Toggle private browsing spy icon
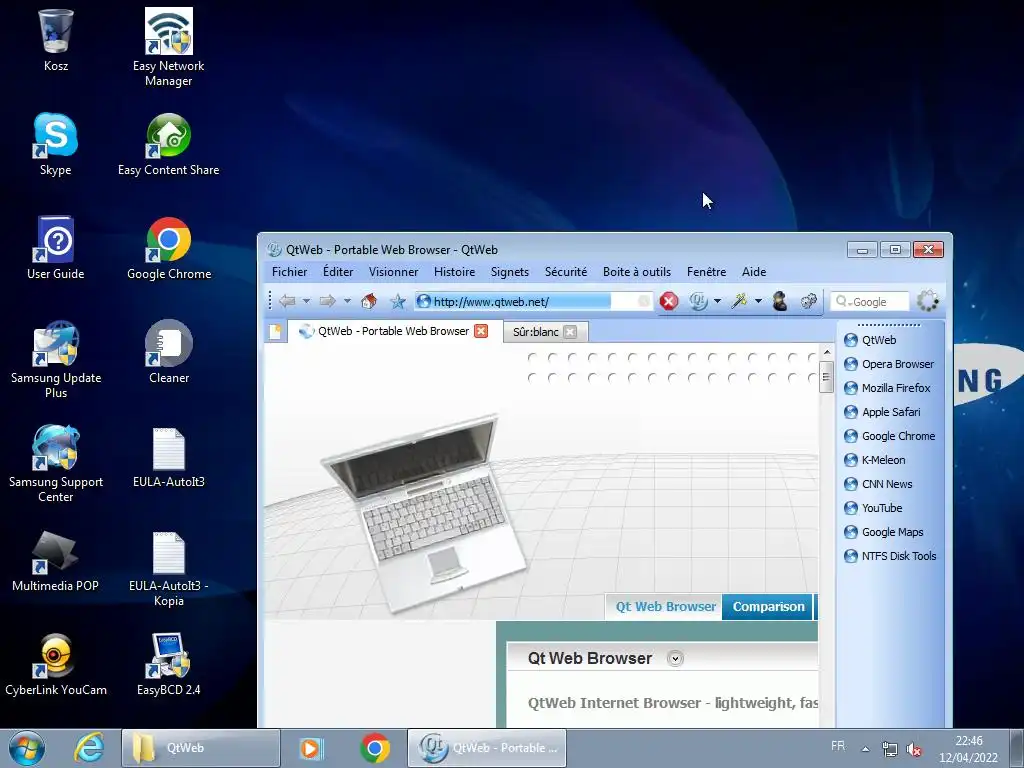 (x=780, y=301)
